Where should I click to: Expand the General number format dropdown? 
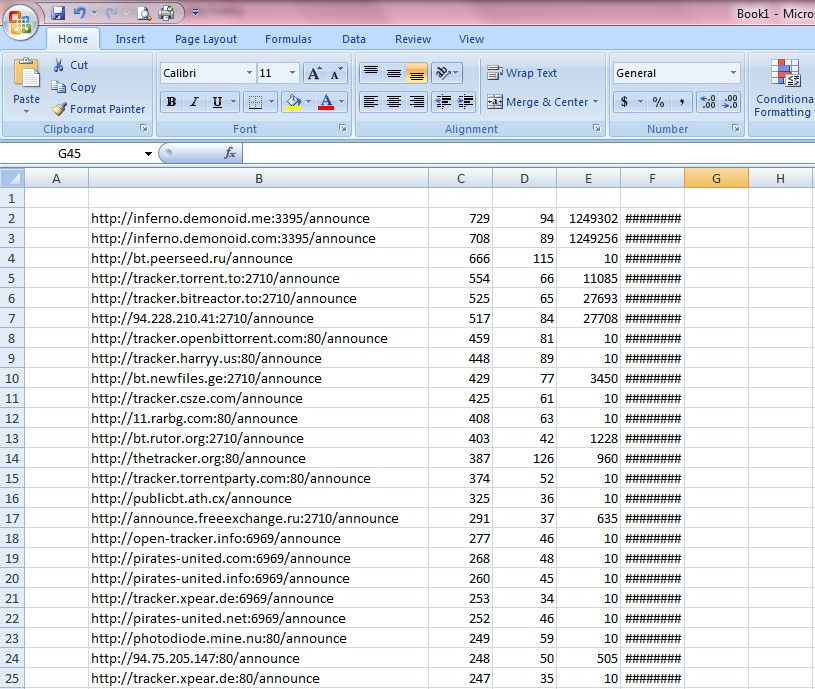733,73
